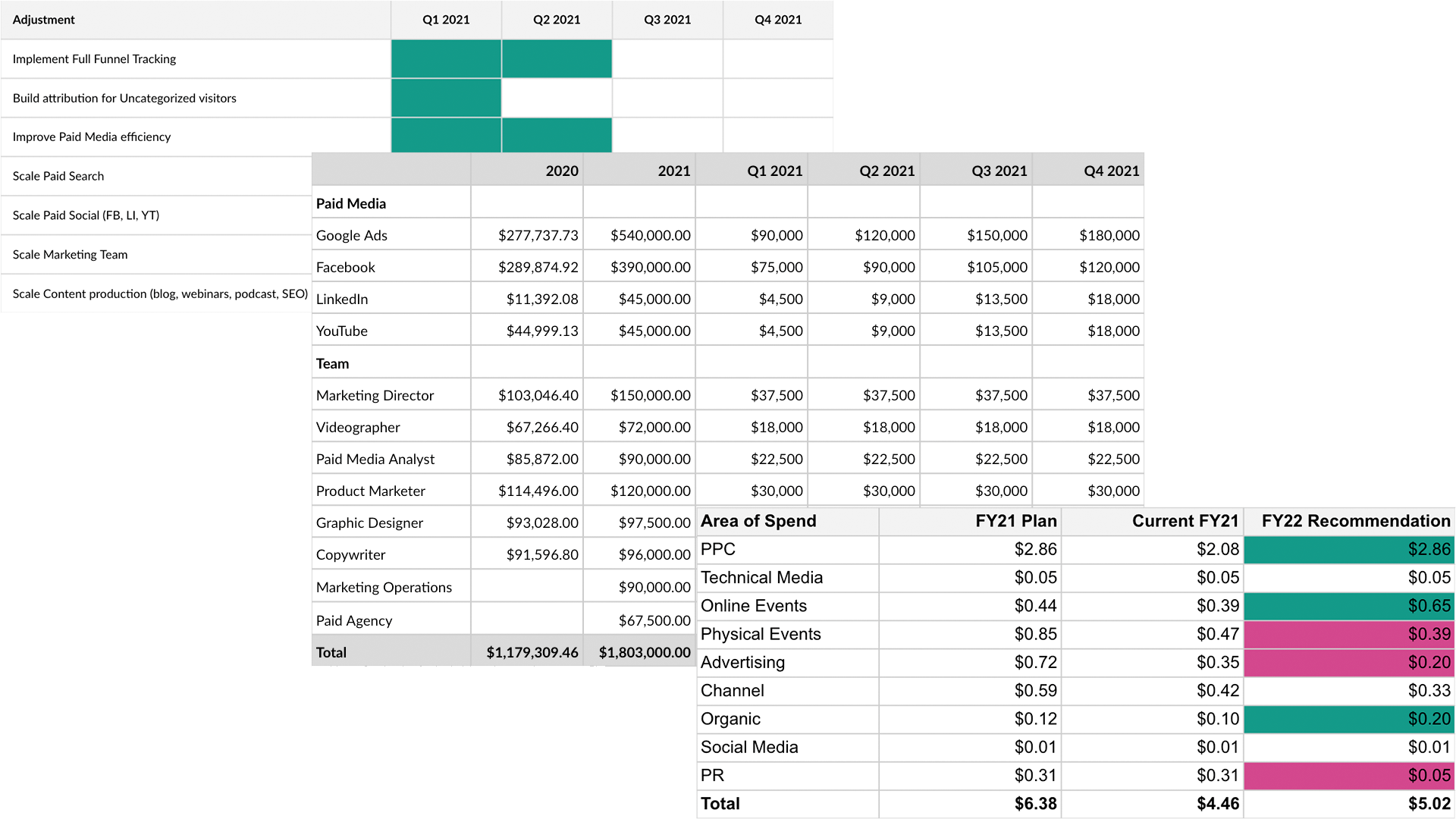Click FY22 Recommendation column header
The width and height of the screenshot is (1456, 819).
coord(1356,521)
